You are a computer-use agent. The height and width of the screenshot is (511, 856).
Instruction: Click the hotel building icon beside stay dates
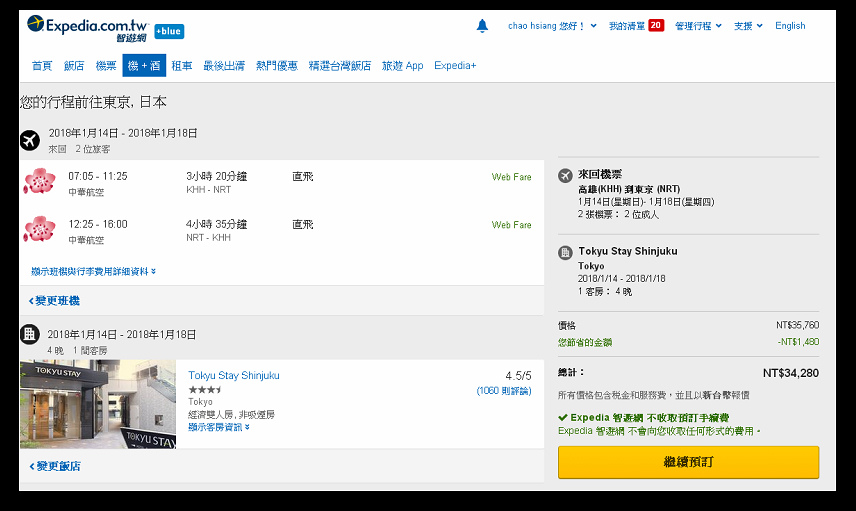click(30, 334)
